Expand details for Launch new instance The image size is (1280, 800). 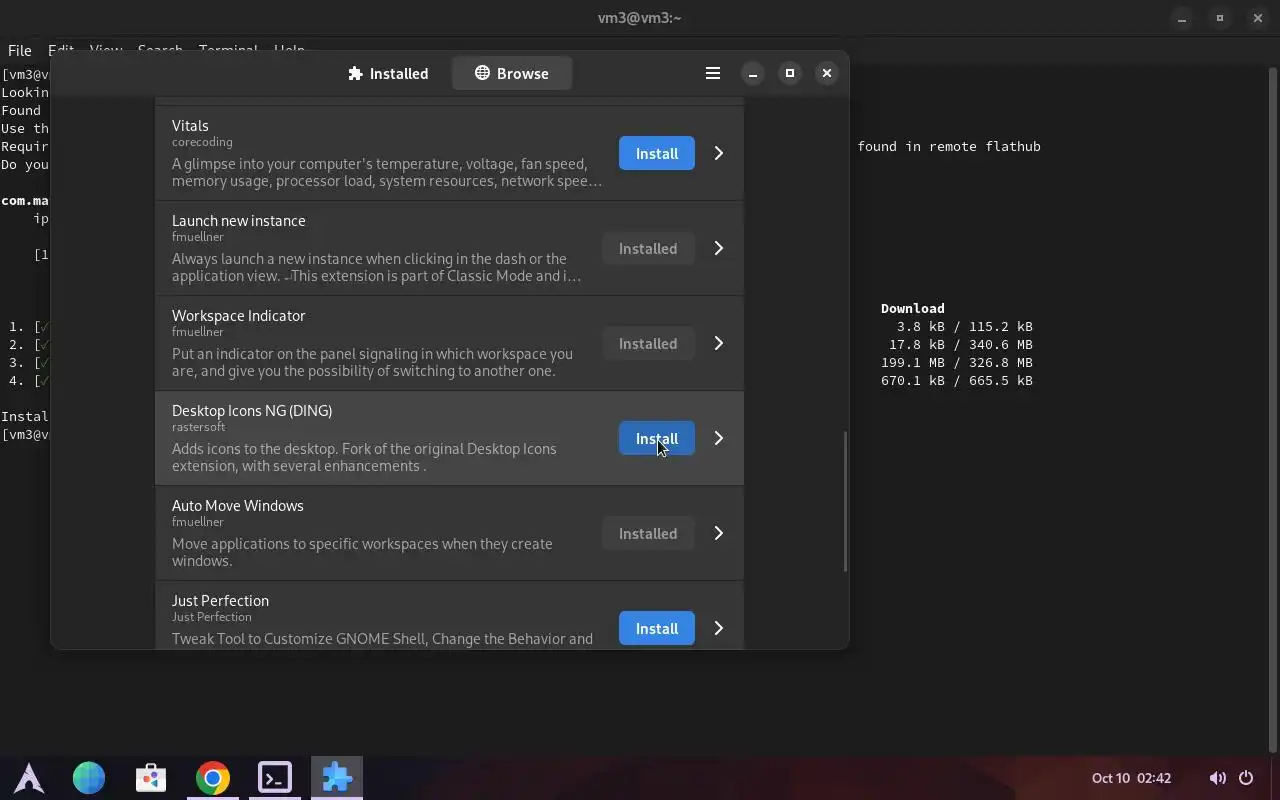point(718,248)
